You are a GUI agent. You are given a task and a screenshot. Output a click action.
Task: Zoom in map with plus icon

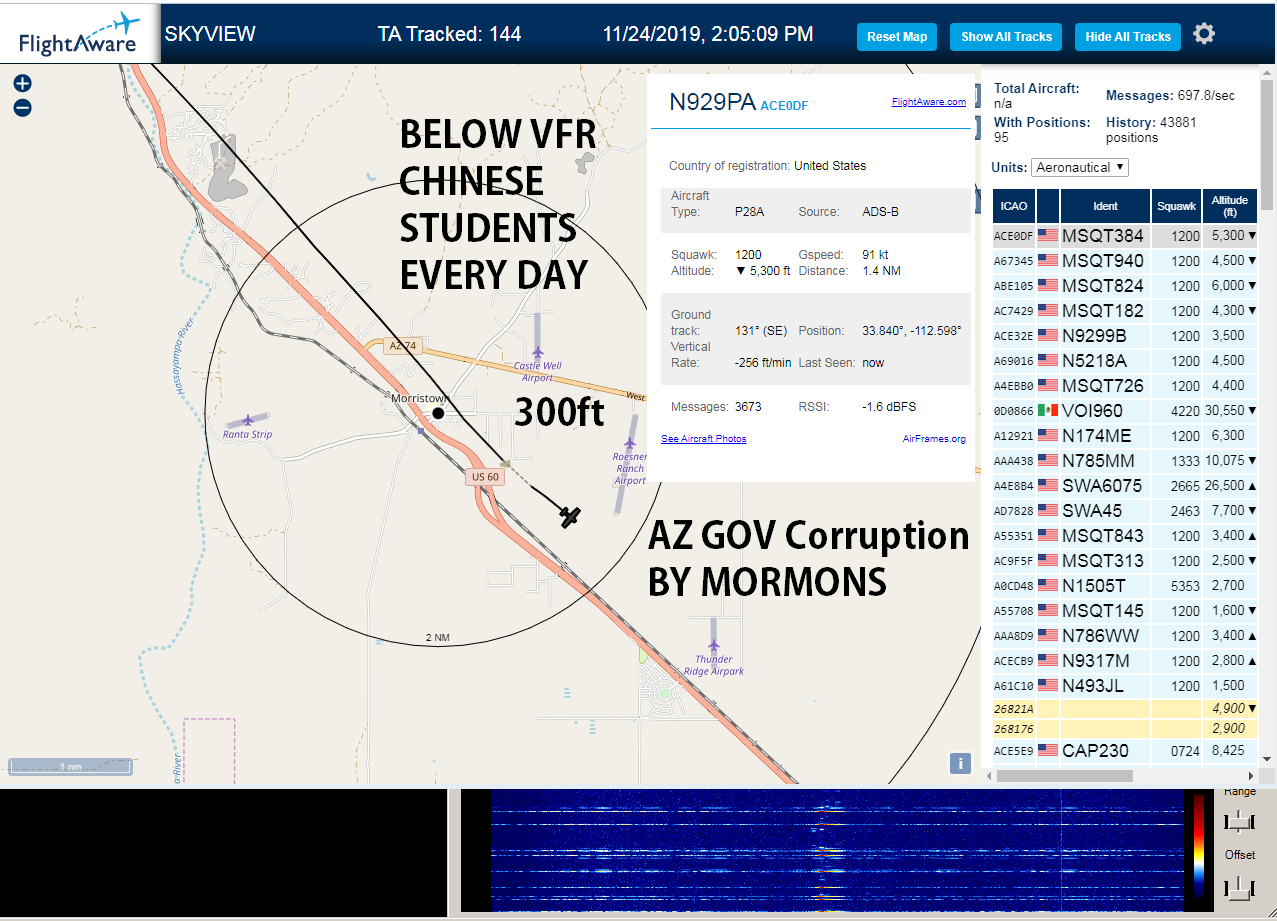(22, 84)
